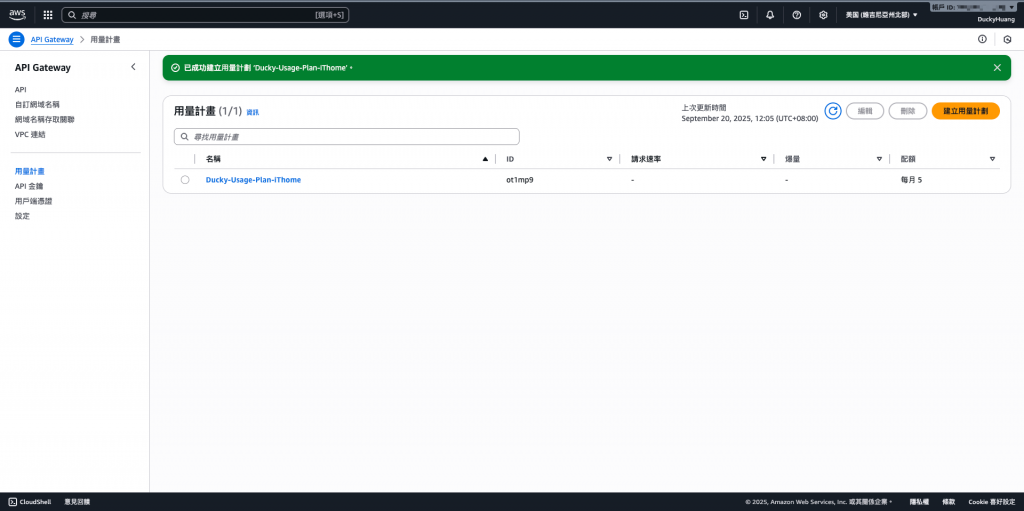The width and height of the screenshot is (1024, 511).
Task: Open Cookie 喜好設定 in the footer
Action: click(991, 502)
